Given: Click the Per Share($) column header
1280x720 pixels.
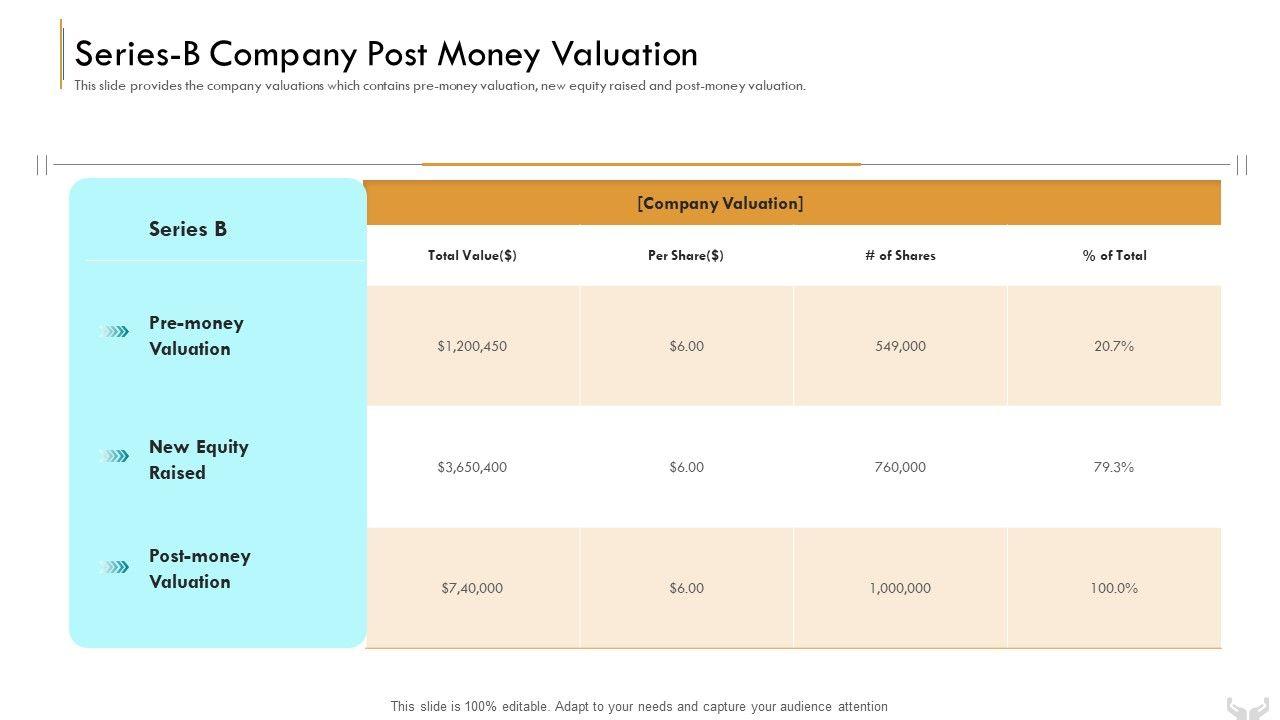Looking at the screenshot, I should click(686, 256).
